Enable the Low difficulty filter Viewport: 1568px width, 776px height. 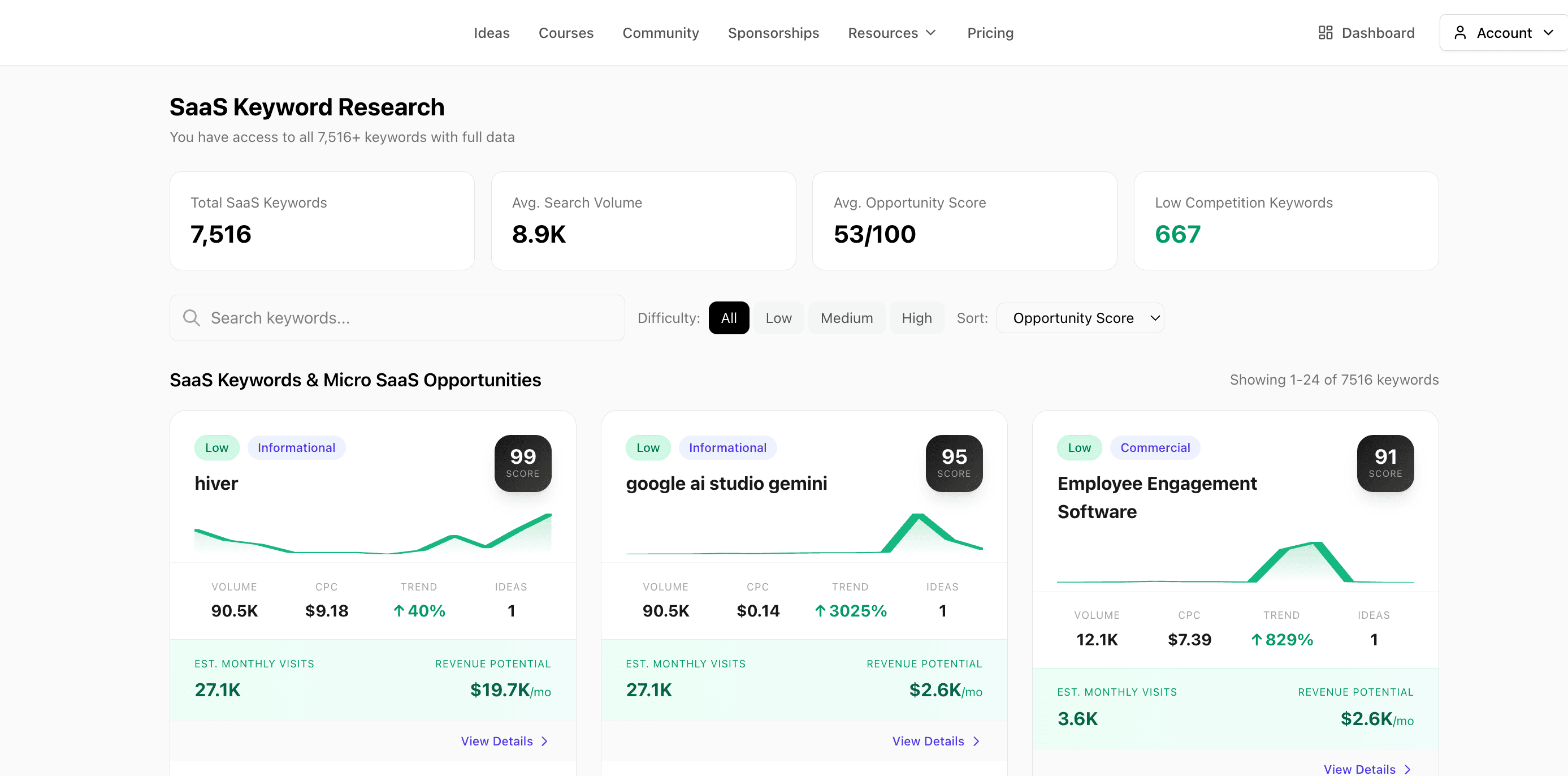point(779,317)
